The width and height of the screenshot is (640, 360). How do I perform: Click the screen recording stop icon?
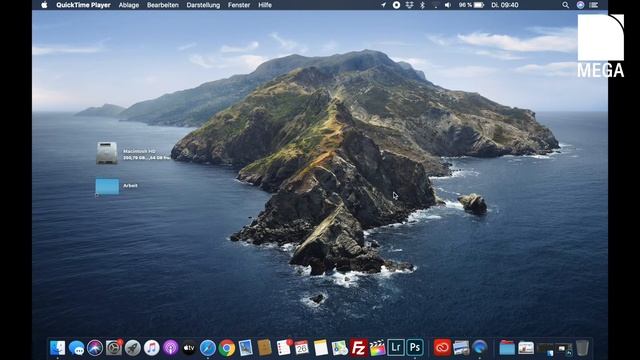point(396,5)
